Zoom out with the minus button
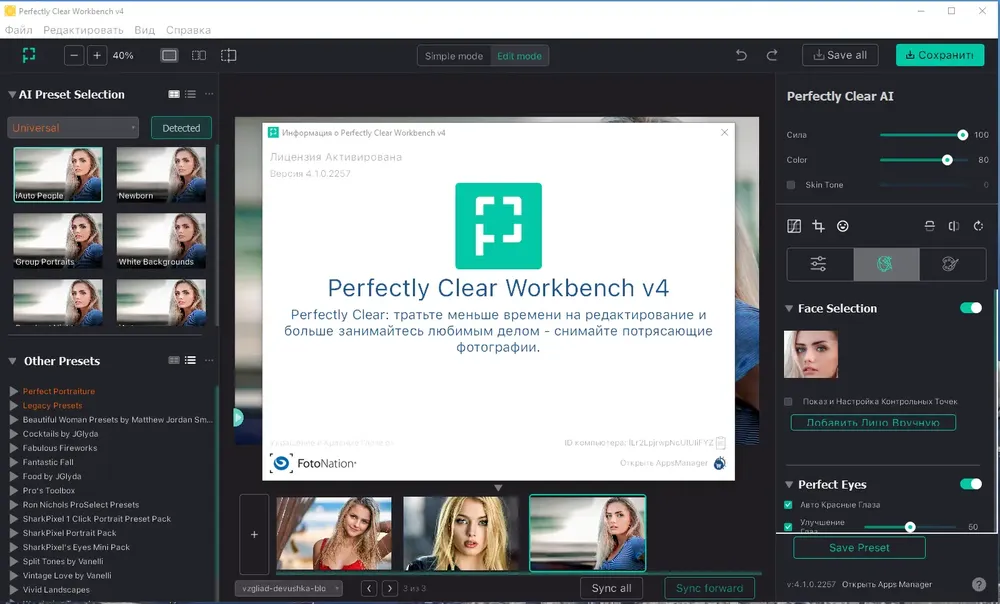Viewport: 1000px width, 604px height. 74,55
